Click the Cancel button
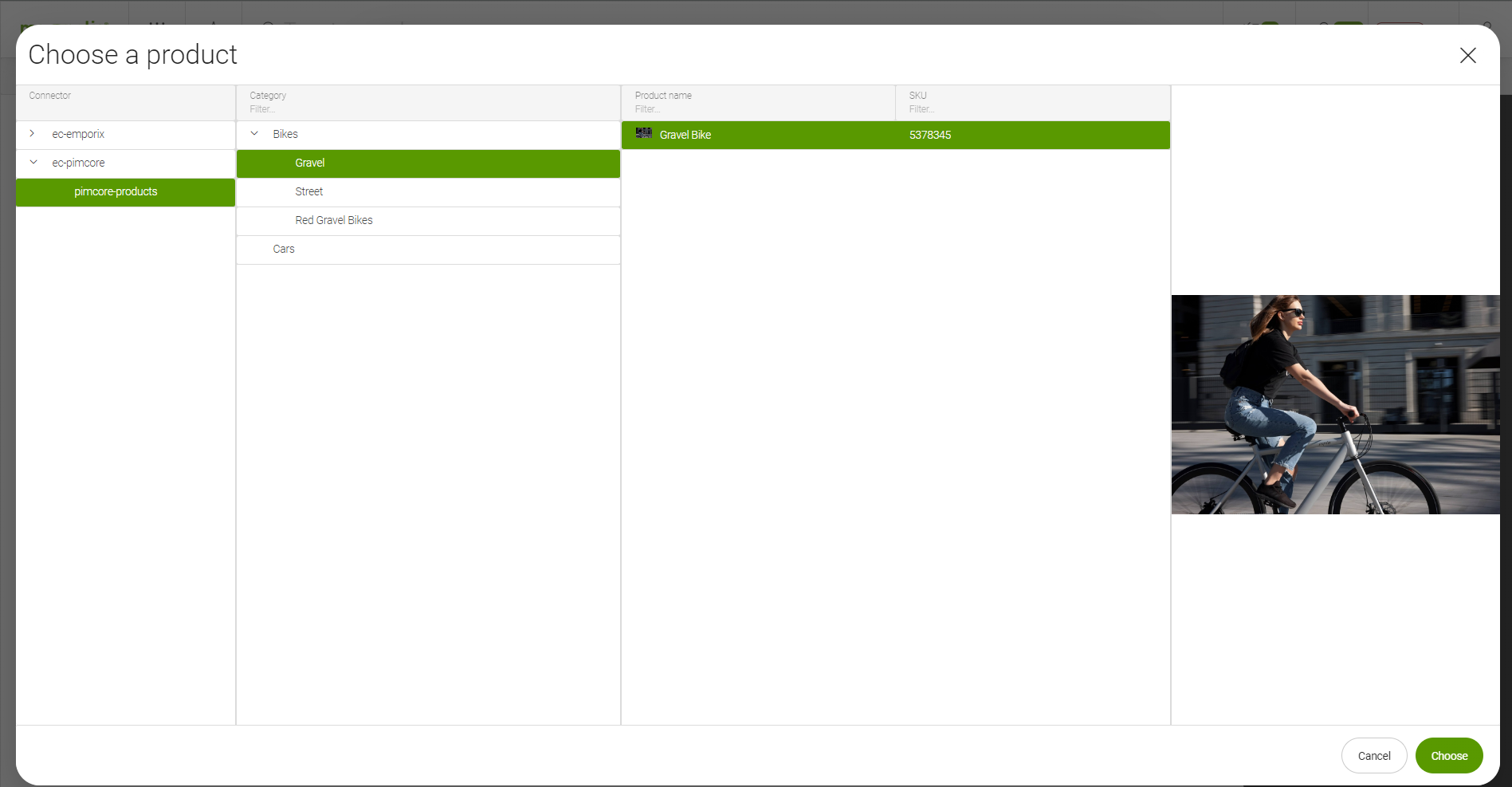The height and width of the screenshot is (787, 1512). point(1373,756)
